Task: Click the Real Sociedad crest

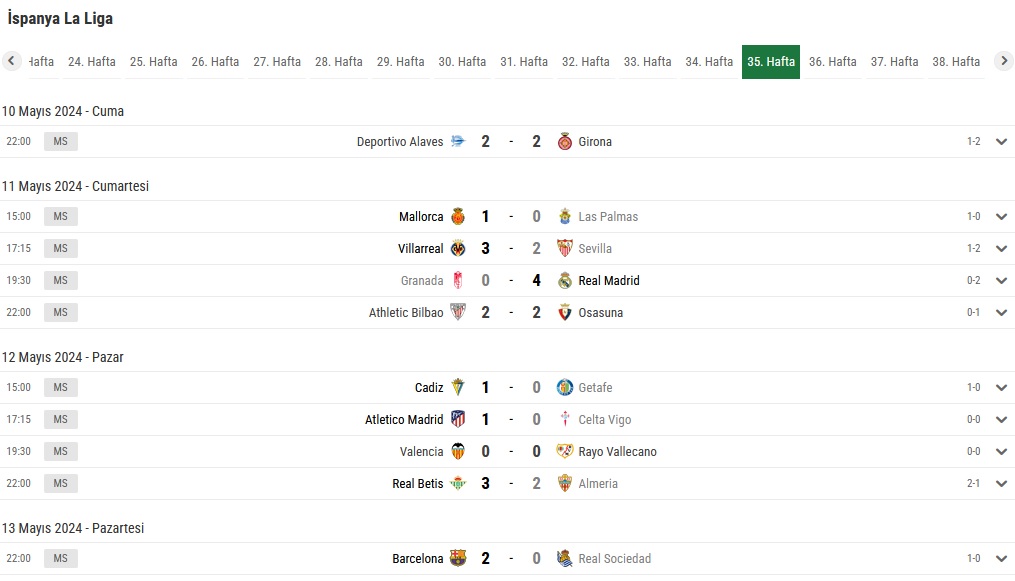Action: coord(564,558)
